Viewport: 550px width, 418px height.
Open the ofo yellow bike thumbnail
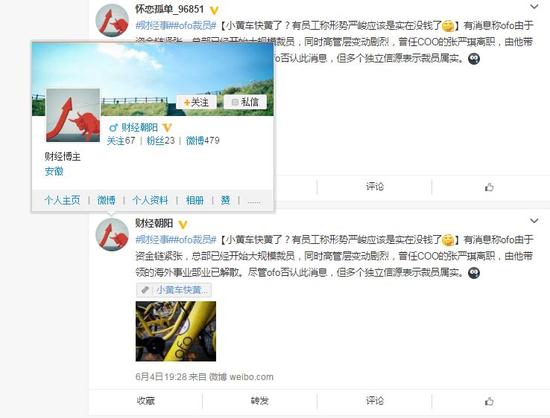176,331
